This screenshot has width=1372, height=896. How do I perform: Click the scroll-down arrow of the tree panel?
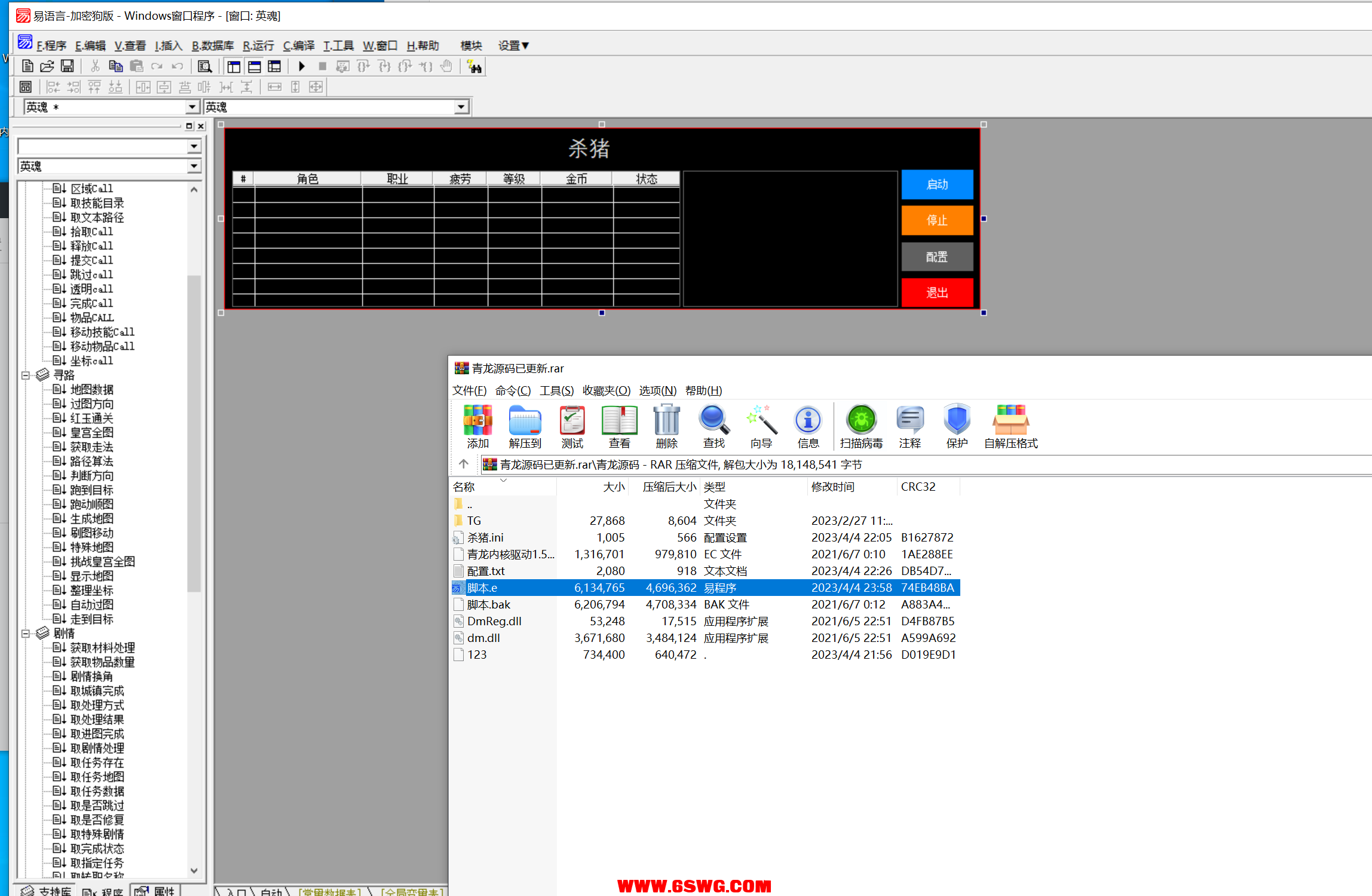[194, 870]
